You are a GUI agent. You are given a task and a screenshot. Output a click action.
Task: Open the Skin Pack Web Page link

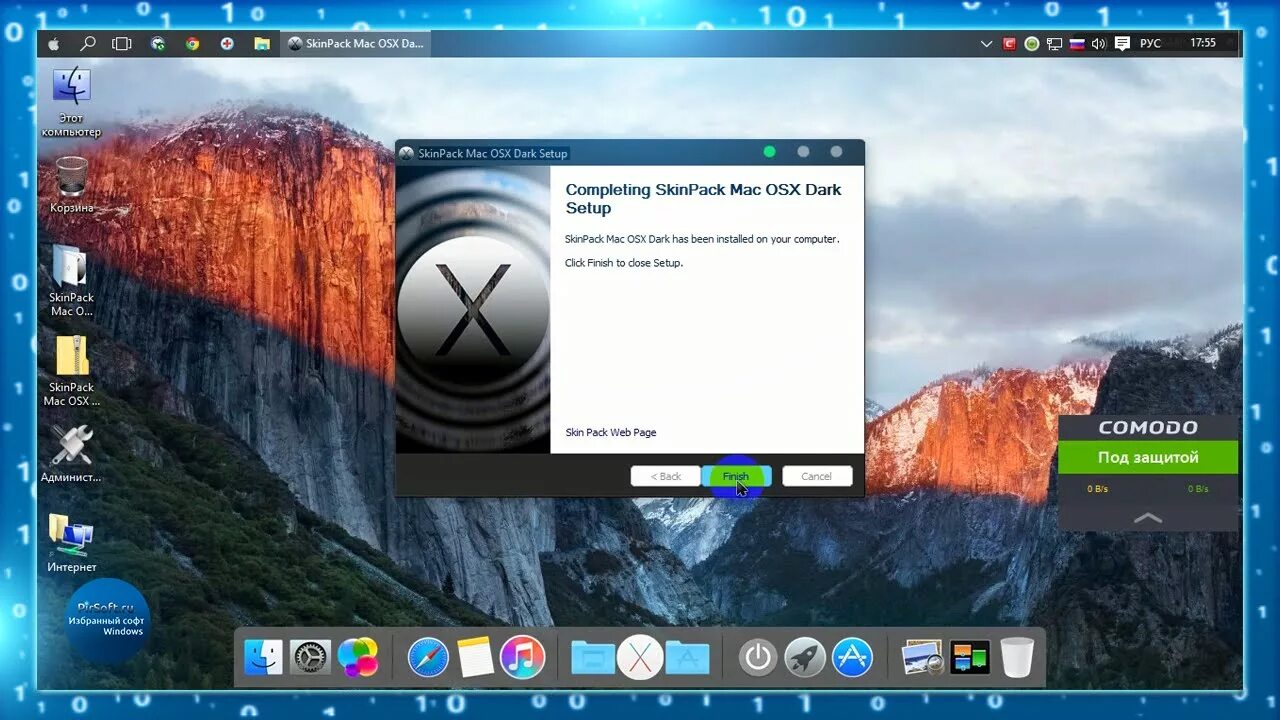pos(611,432)
